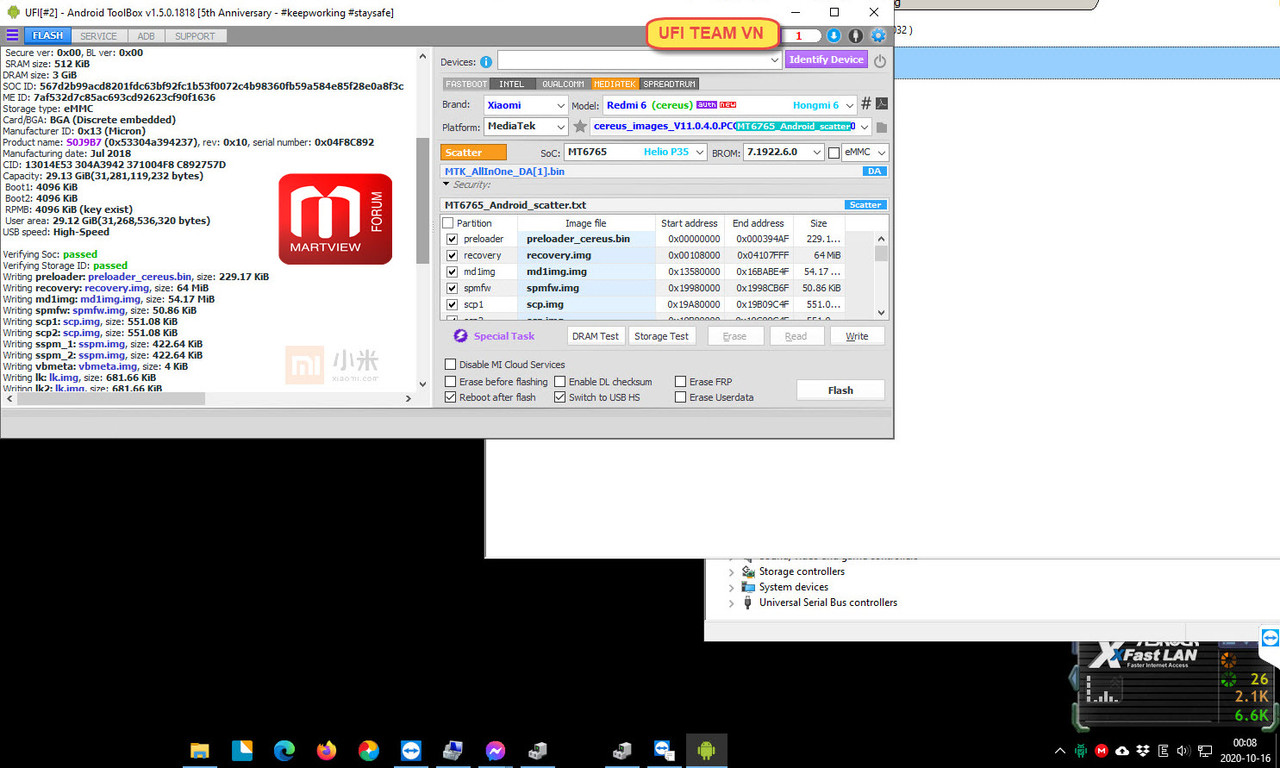Click the cloud icon in system tray
The image size is (1280, 768).
1122,751
